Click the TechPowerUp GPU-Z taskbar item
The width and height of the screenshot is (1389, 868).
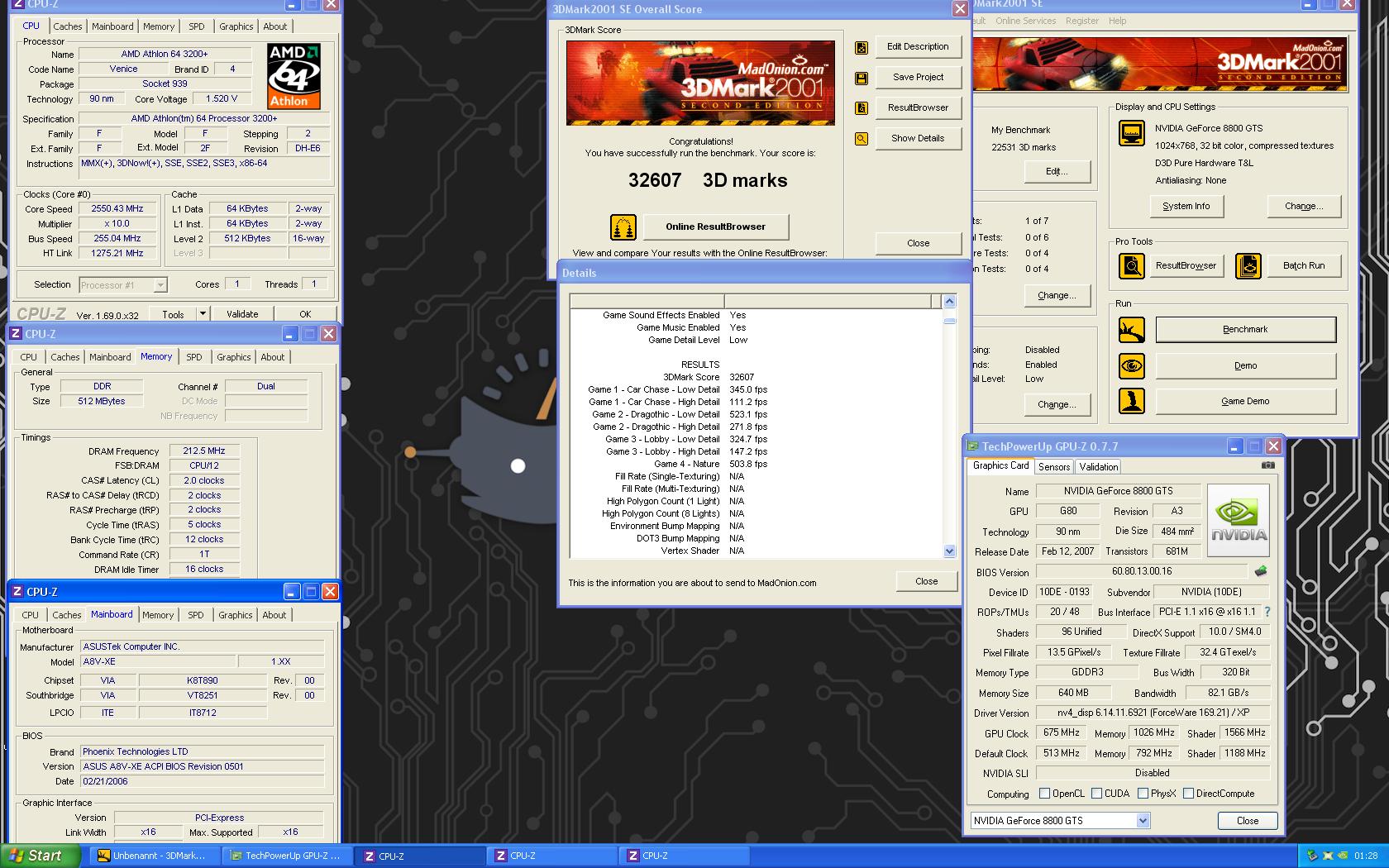[x=285, y=856]
